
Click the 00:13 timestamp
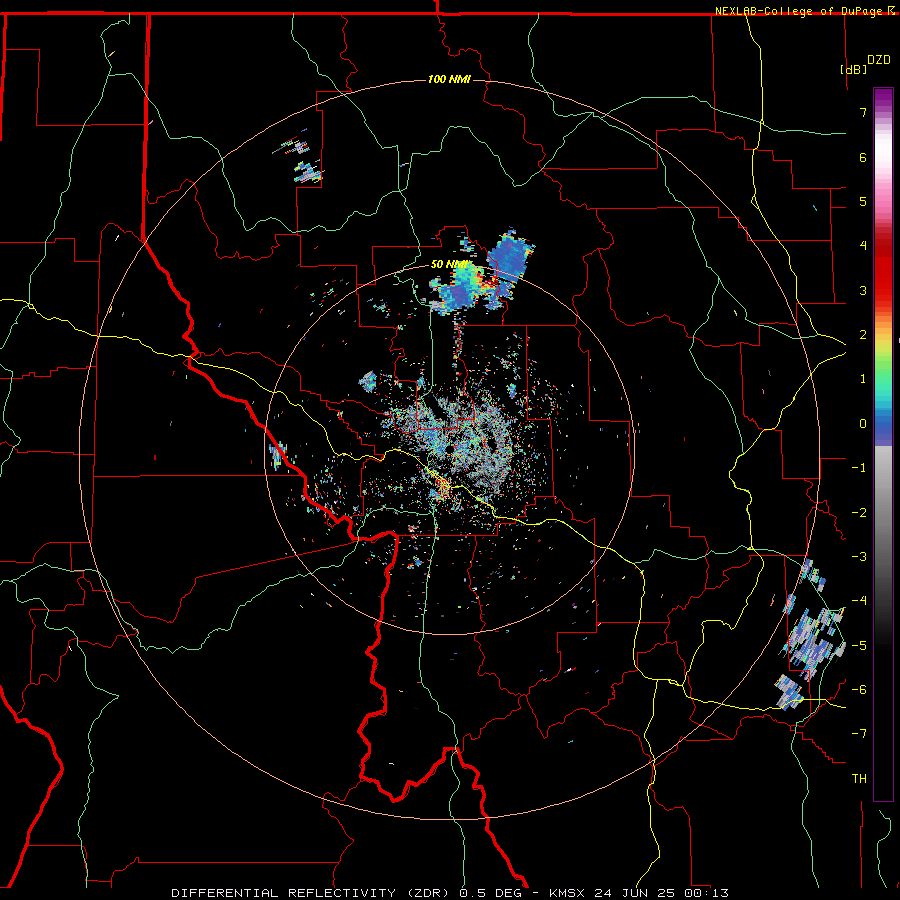(705, 893)
